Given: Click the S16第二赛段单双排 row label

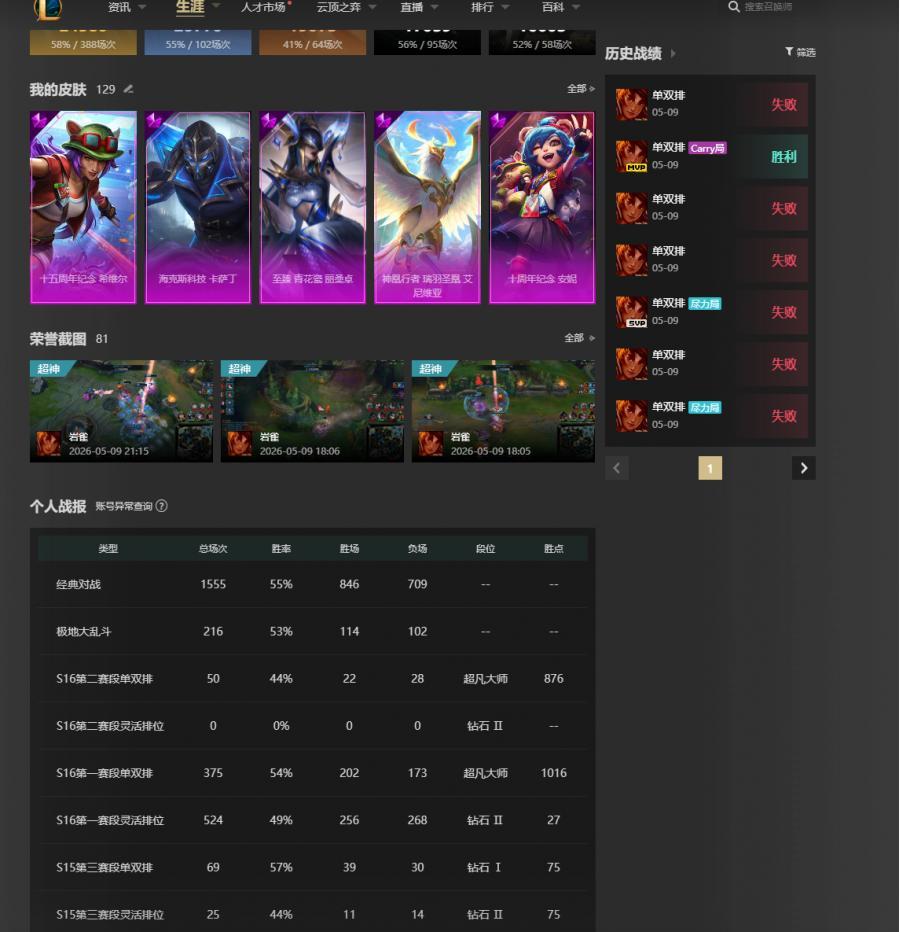Looking at the screenshot, I should pos(105,678).
